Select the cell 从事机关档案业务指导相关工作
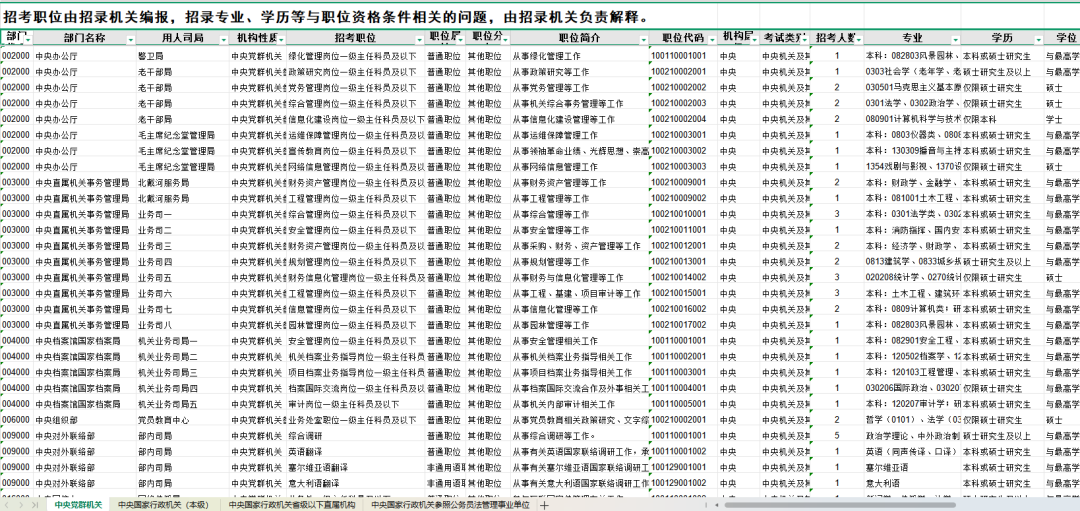The width and height of the screenshot is (1080, 511). (x=579, y=357)
